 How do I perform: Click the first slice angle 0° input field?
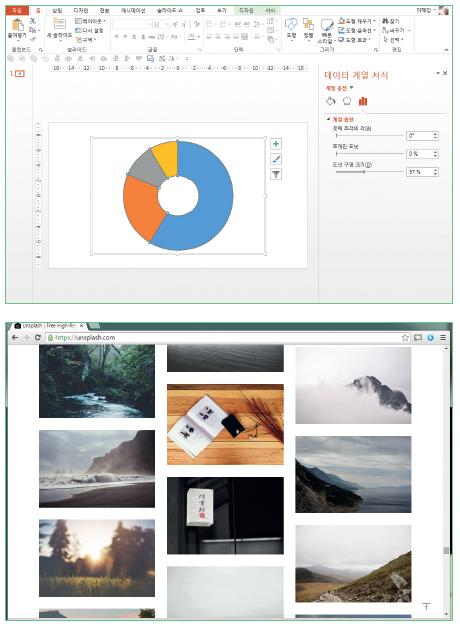[422, 136]
